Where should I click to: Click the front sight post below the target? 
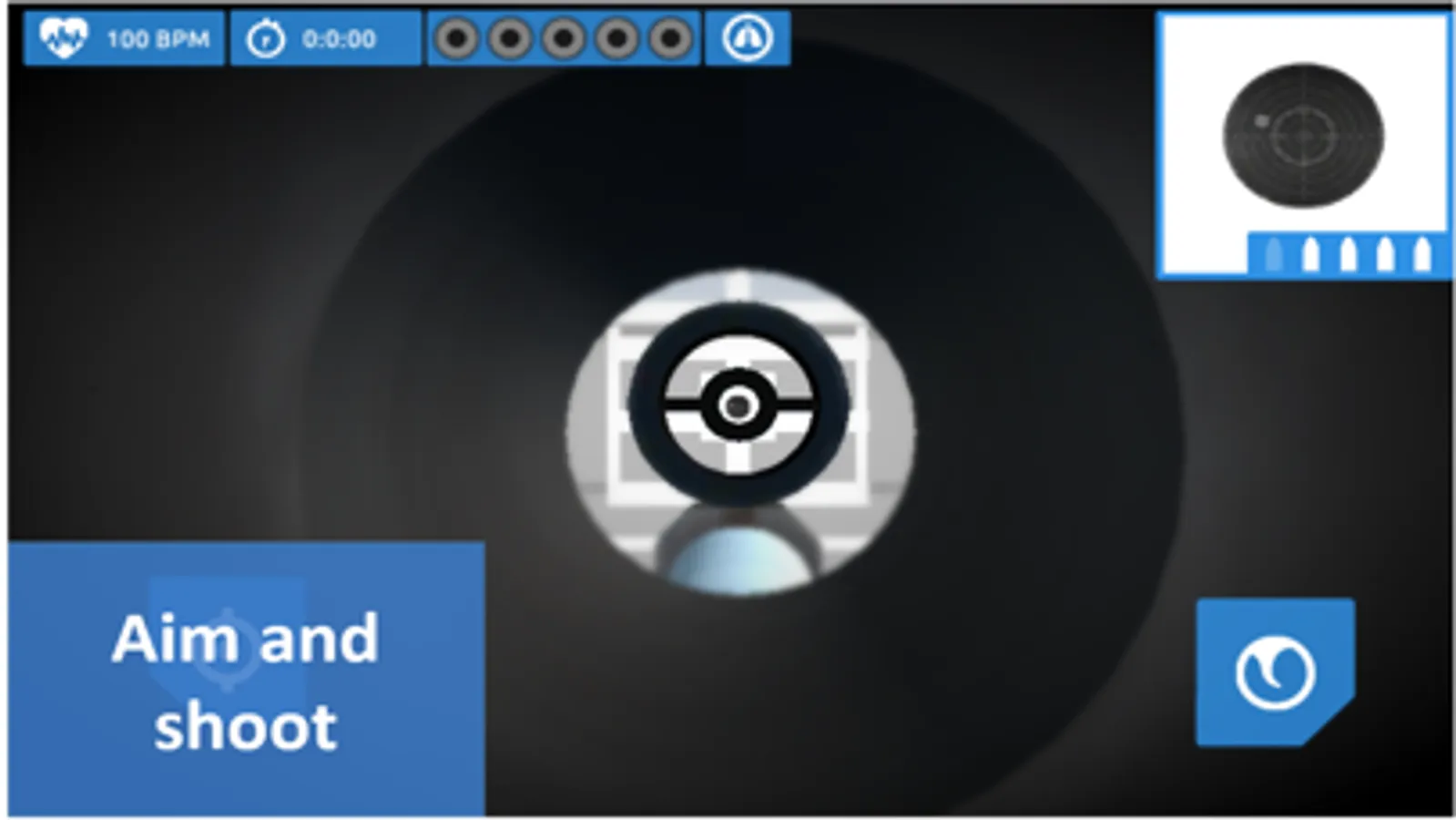739,548
